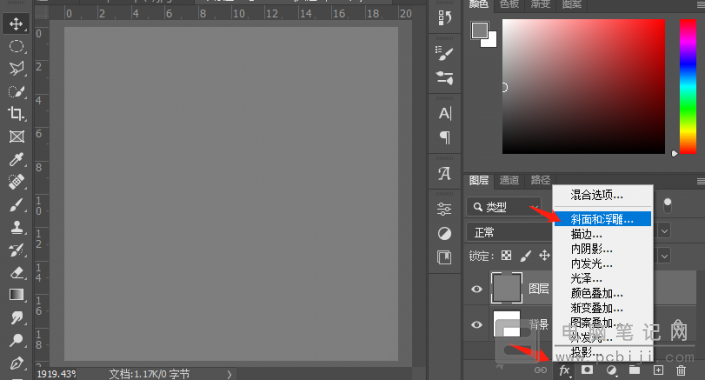Click the delete layer trash icon
The width and height of the screenshot is (705, 380).
pyautogui.click(x=681, y=370)
